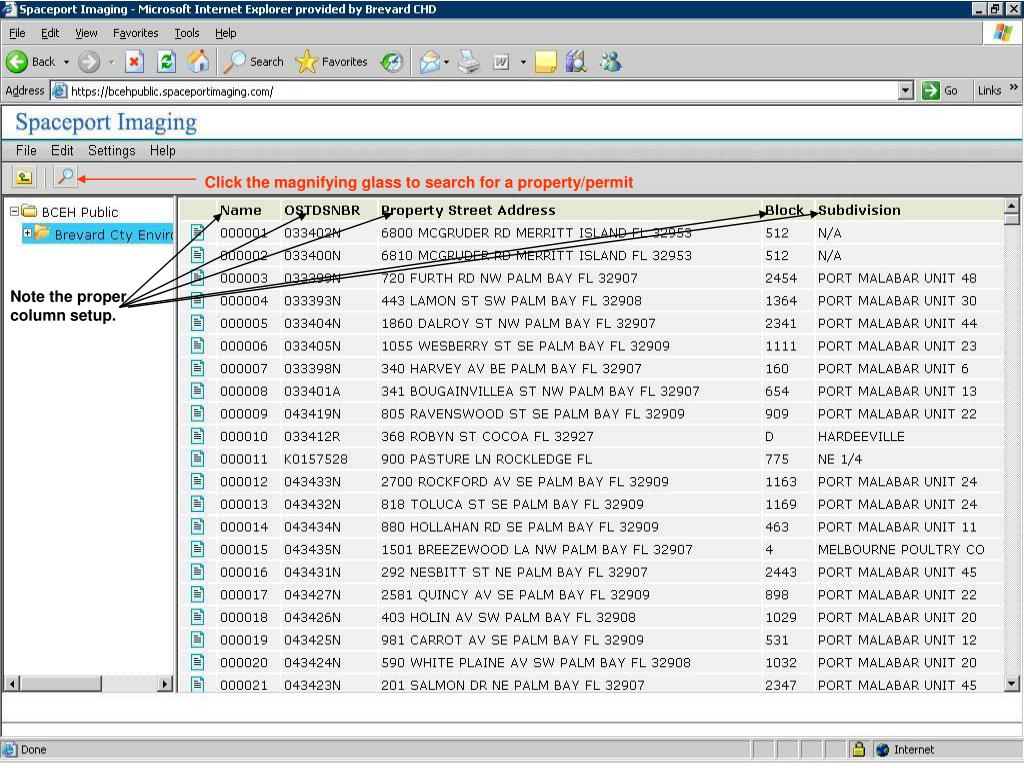This screenshot has height=768, width=1024.
Task: Click the up-folder icon in Spaceport toolbar
Action: tap(24, 176)
